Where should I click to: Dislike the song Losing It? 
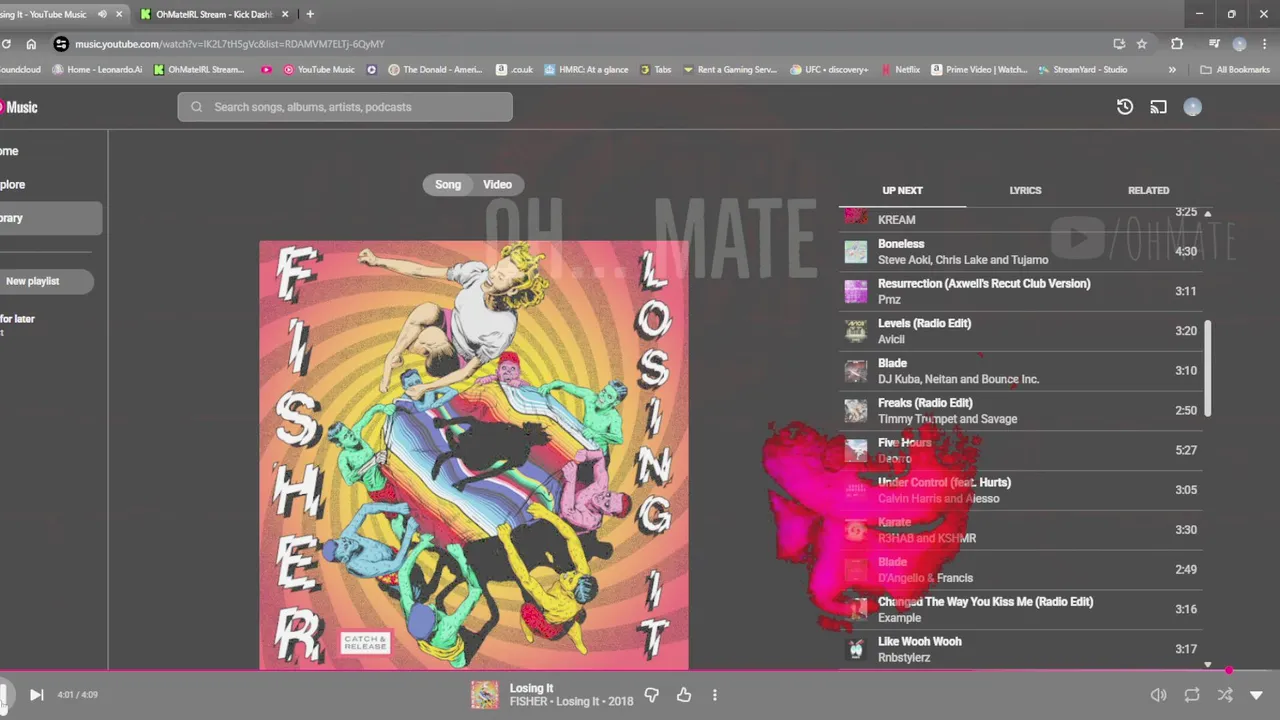[652, 694]
